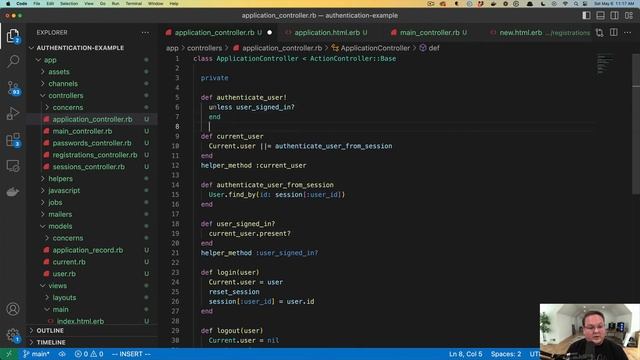Open Terminal menu in menu bar
Screen dimensions: 640x360
(133, 4)
